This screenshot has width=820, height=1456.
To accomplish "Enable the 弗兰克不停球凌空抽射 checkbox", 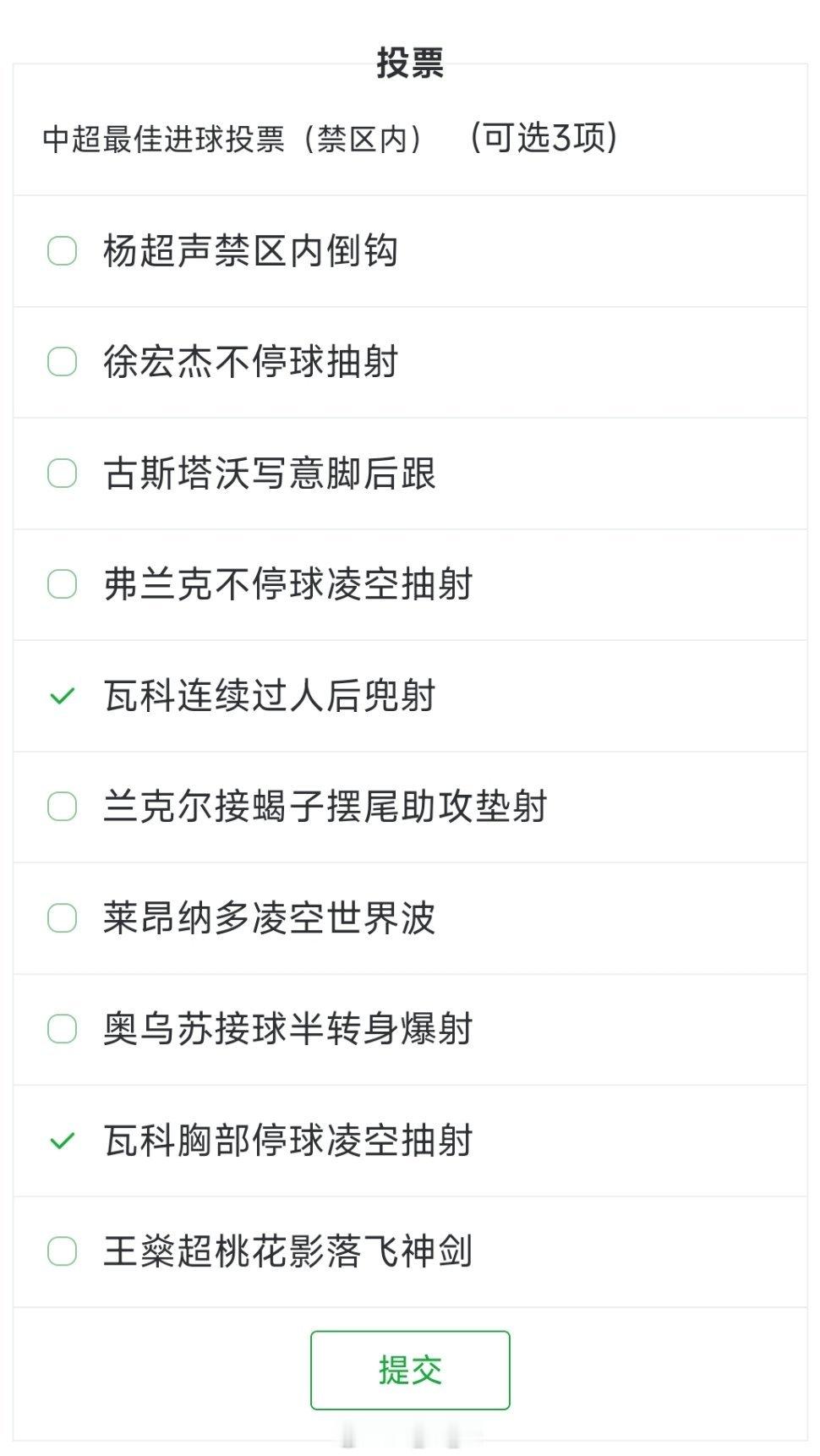I will (62, 584).
